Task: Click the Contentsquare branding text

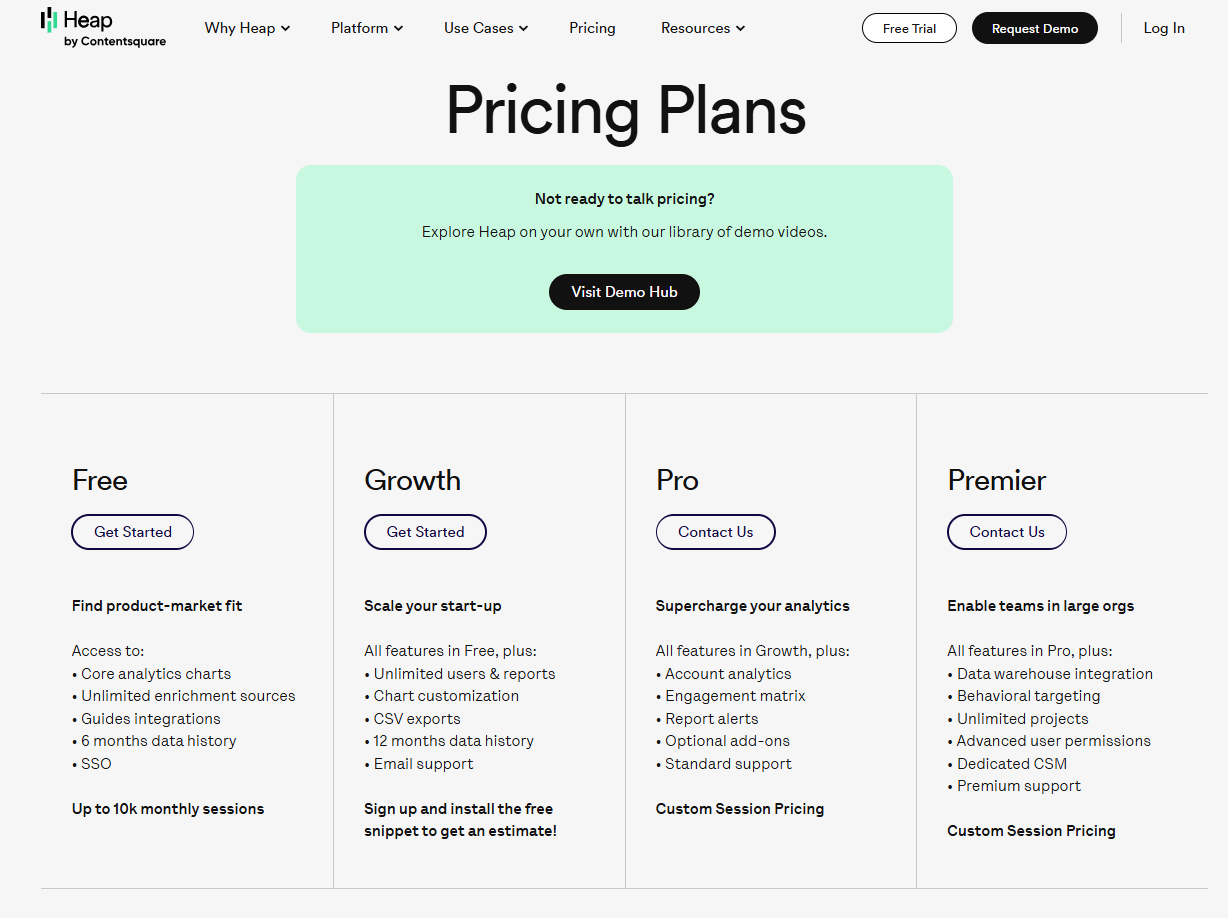Action: [x=113, y=41]
